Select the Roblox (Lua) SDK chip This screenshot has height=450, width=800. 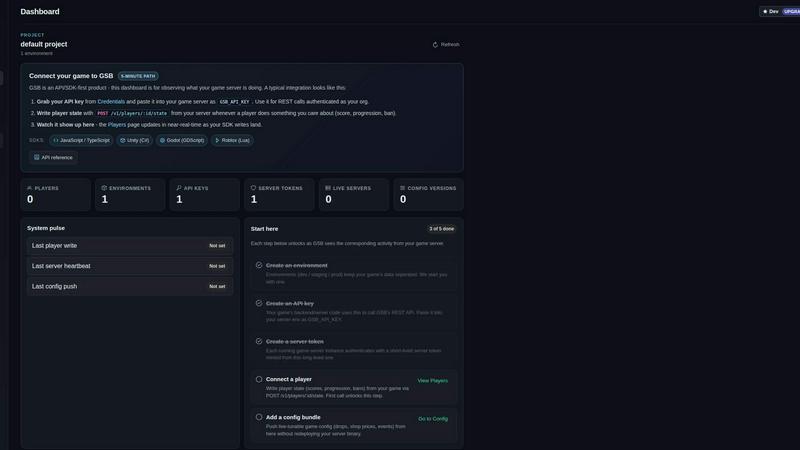(x=232, y=140)
